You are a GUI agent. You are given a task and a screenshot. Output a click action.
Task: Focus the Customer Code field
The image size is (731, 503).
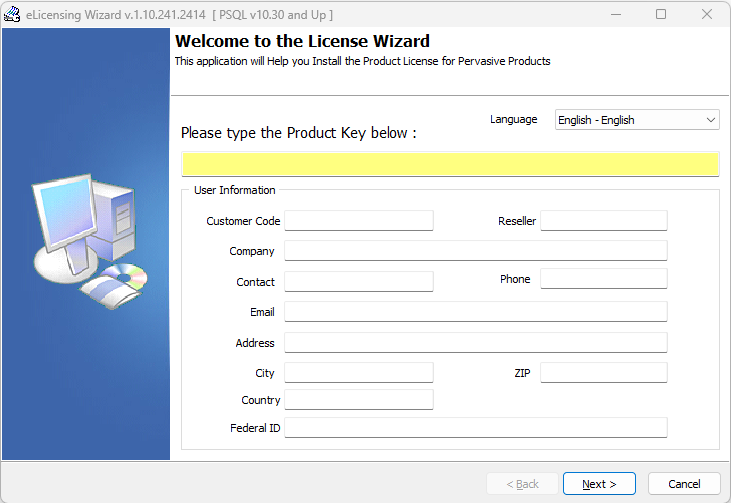(x=359, y=220)
